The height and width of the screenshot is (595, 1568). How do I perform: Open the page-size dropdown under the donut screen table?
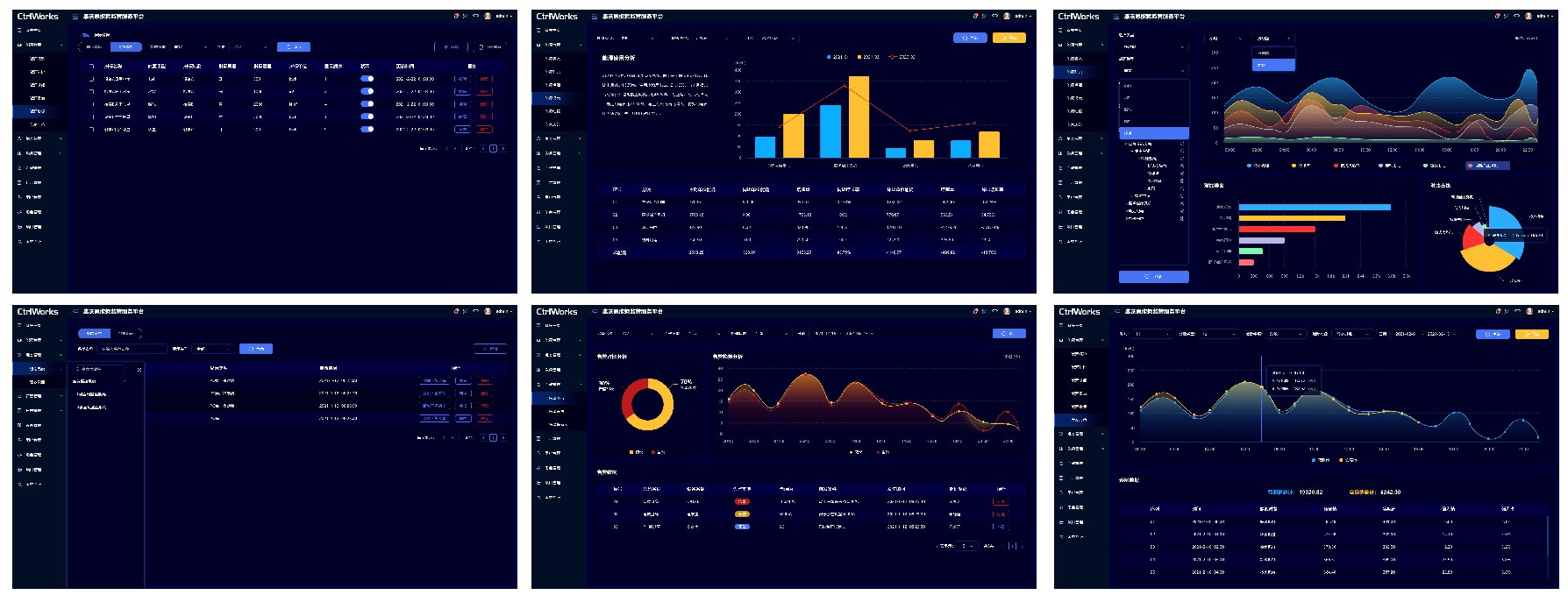(966, 546)
